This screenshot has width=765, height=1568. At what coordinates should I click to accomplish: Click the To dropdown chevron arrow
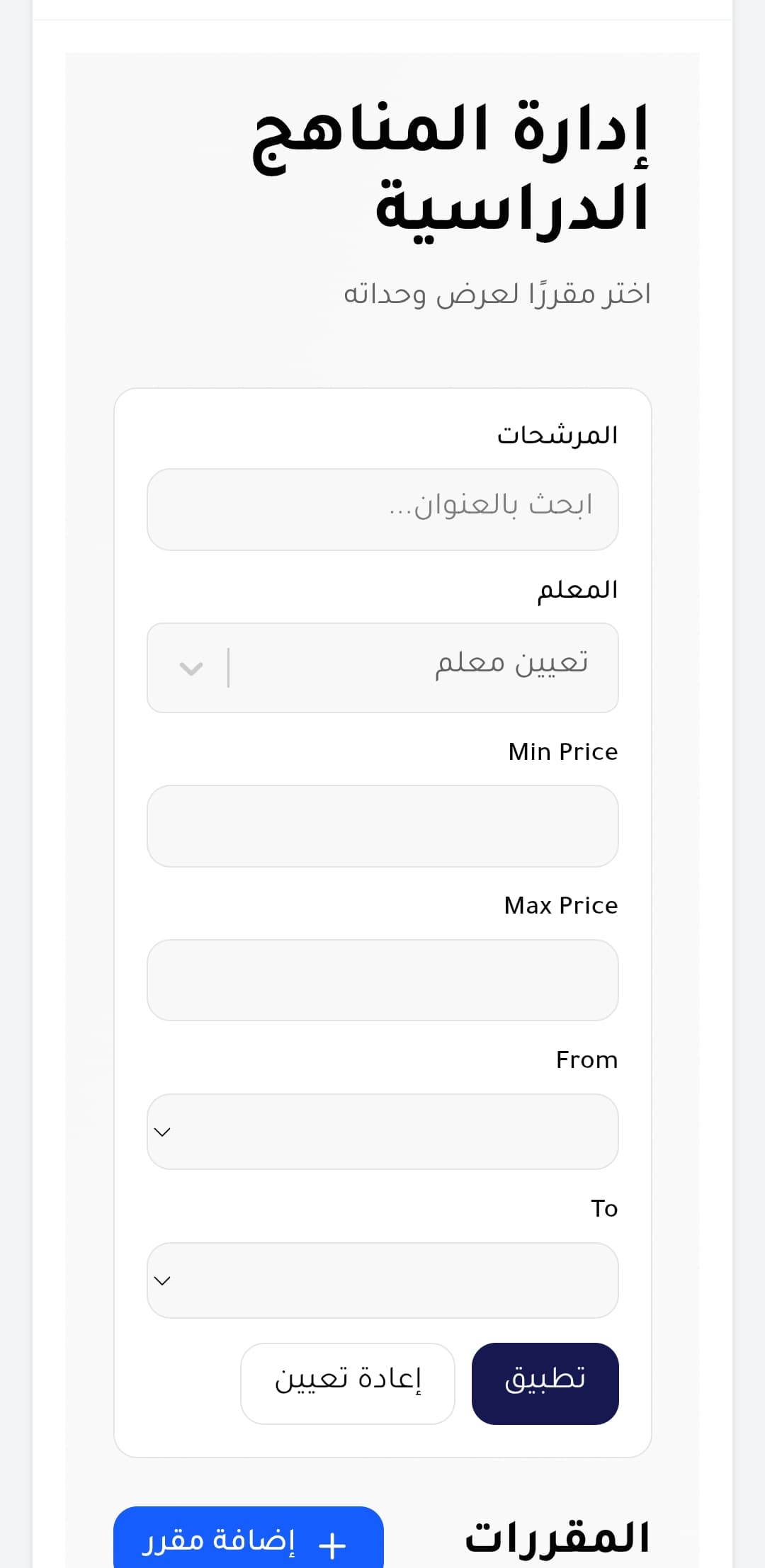(162, 1280)
